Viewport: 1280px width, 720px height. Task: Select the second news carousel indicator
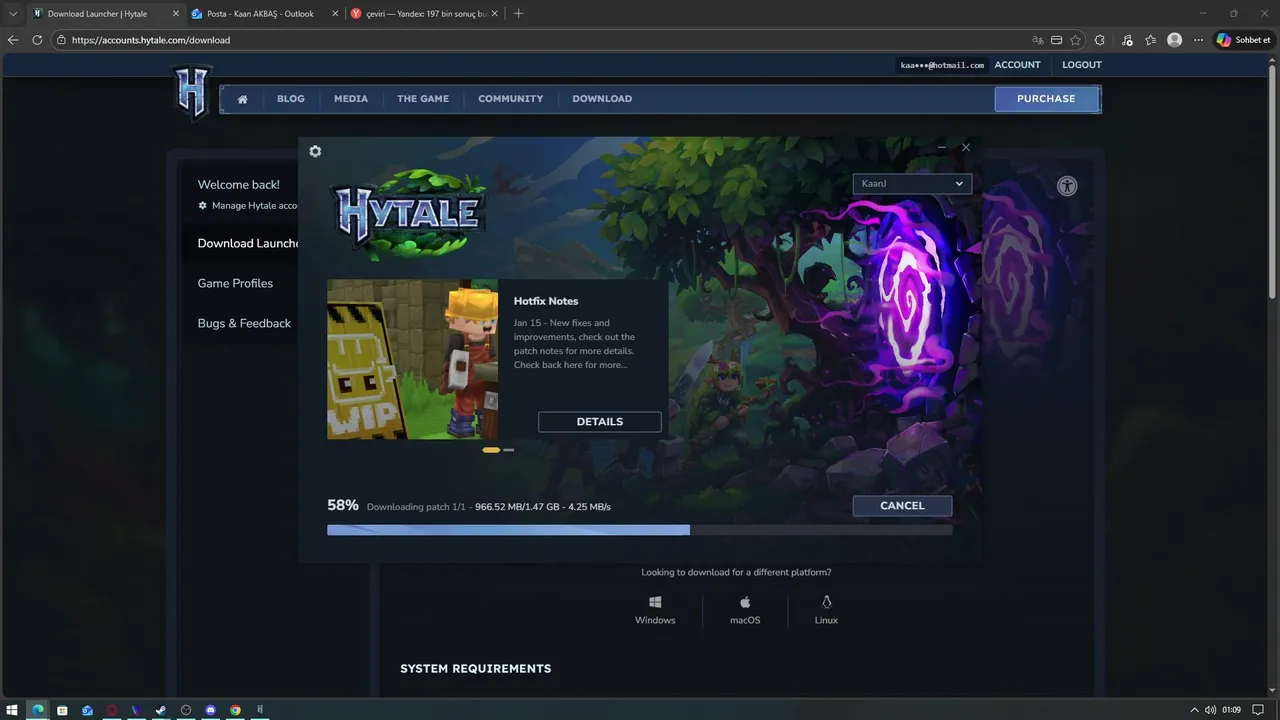(509, 450)
